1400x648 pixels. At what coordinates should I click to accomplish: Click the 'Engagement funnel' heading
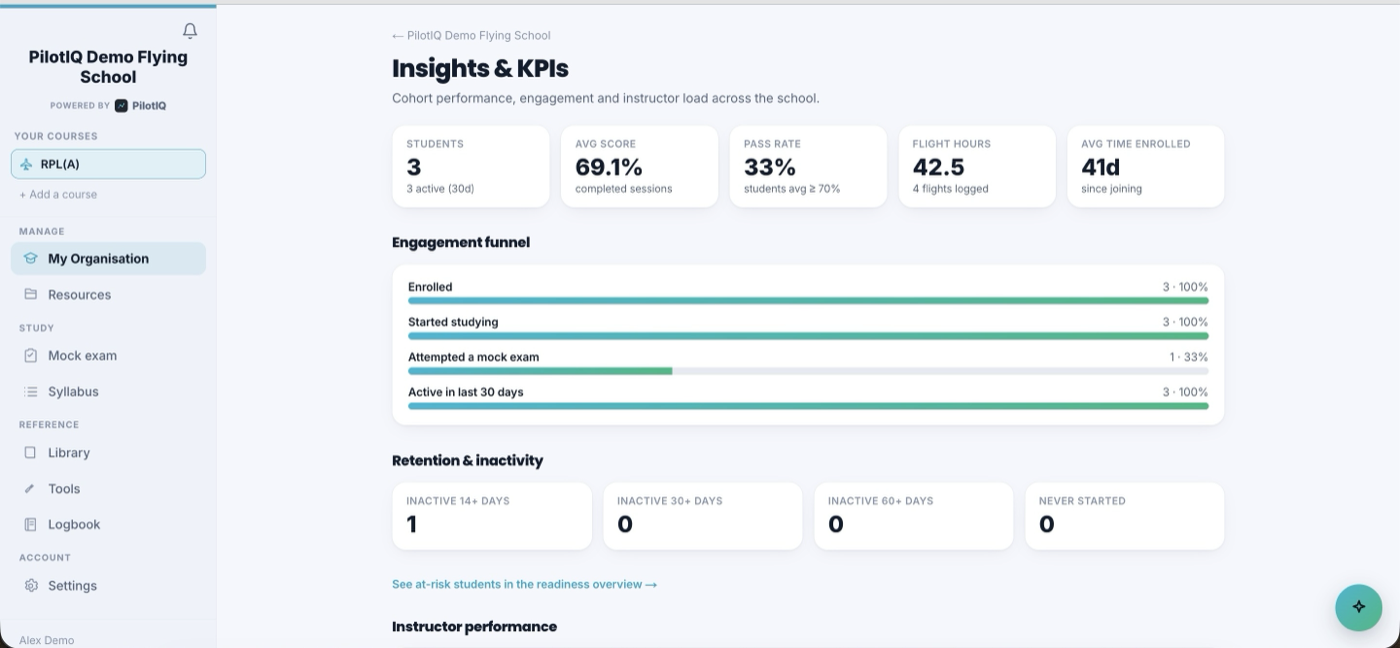(x=461, y=242)
